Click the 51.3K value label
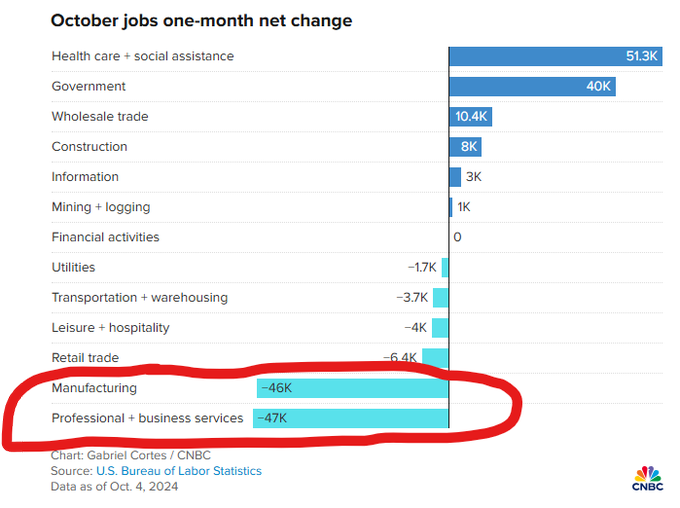680x508 pixels. (641, 57)
